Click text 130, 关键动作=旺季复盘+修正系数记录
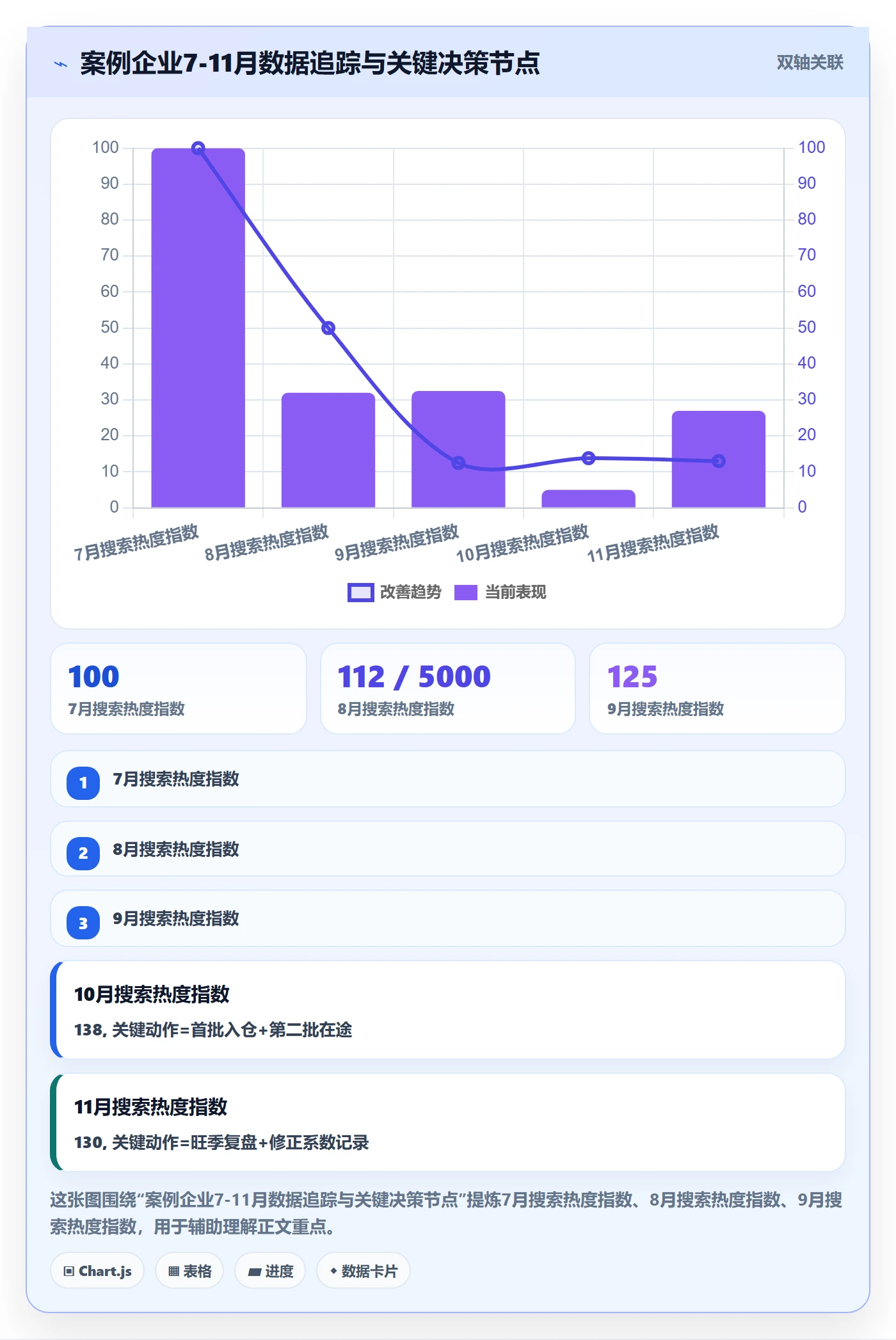The width and height of the screenshot is (896, 1340). [221, 1142]
